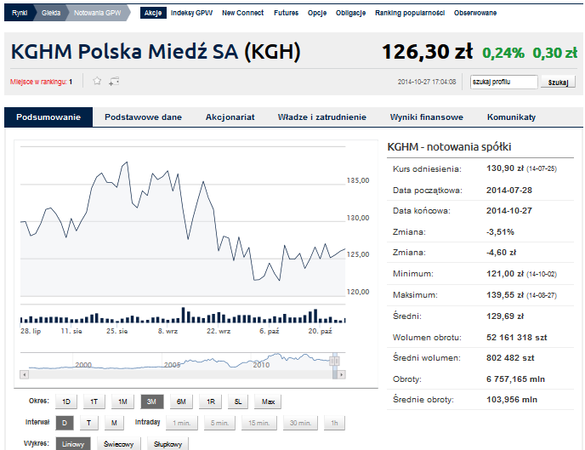This screenshot has height=450, width=585.
Task: Click the 2005 label in chart navigator
Action: coord(172,365)
